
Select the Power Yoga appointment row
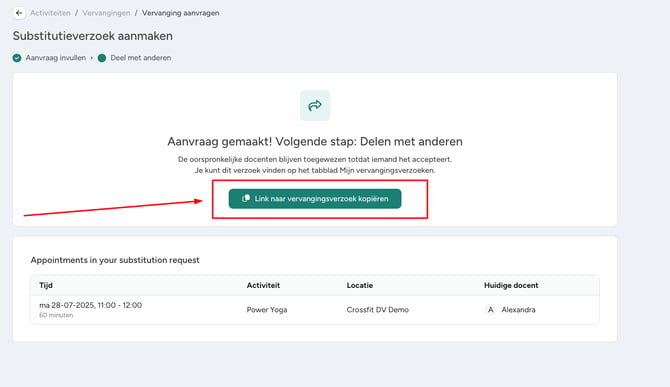click(315, 310)
